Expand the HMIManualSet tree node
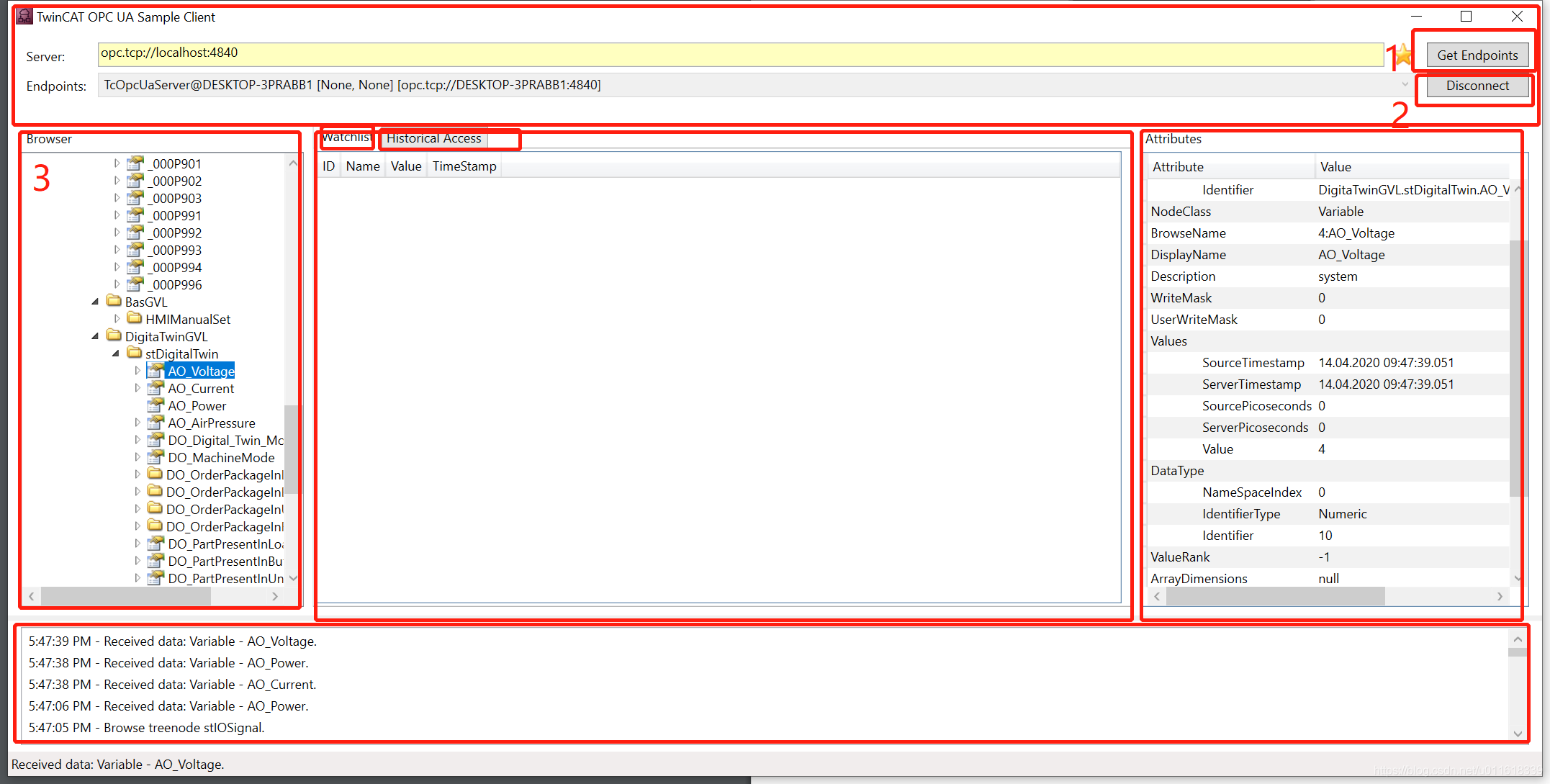1550x784 pixels. [117, 319]
